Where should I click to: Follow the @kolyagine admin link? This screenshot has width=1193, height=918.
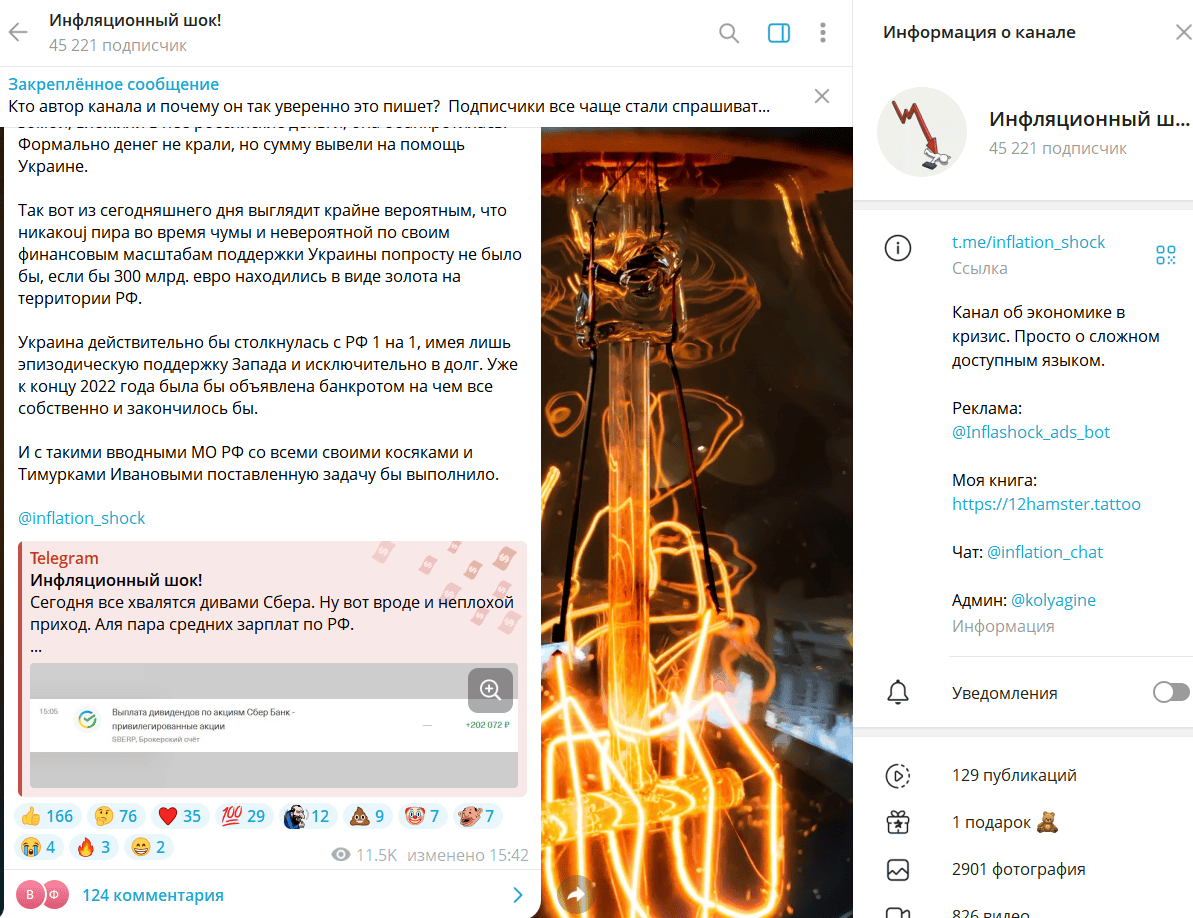coord(1053,600)
